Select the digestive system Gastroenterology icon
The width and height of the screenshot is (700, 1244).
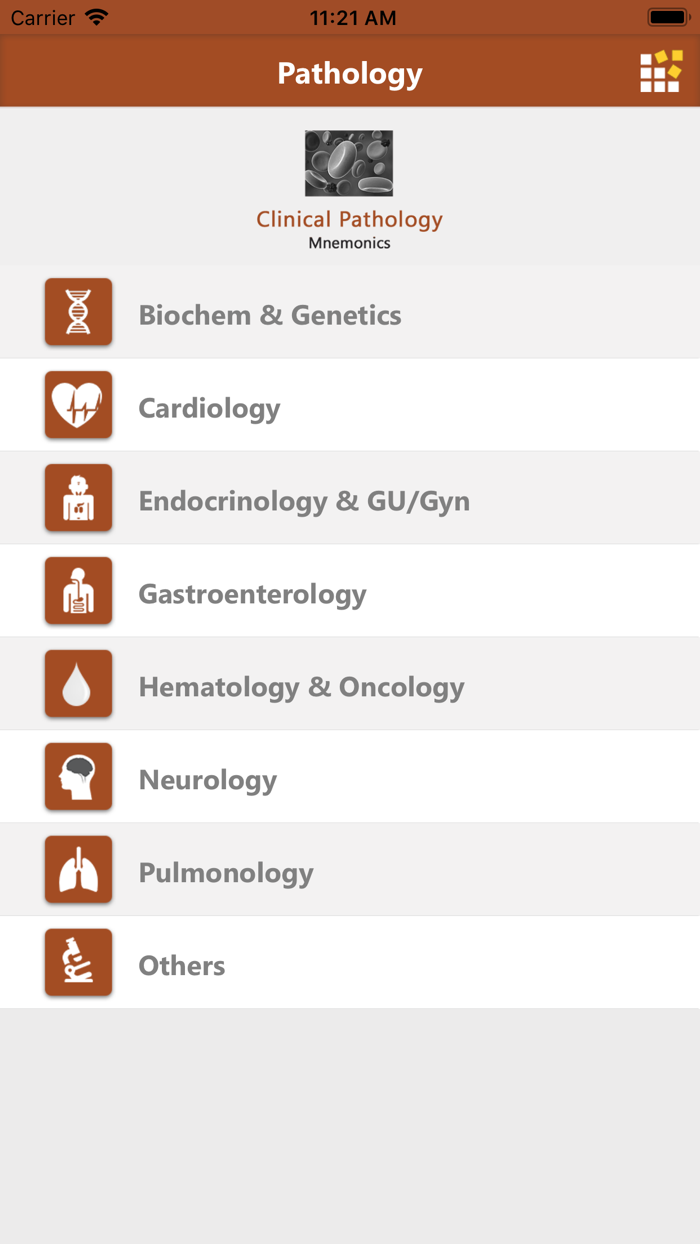[x=78, y=590]
